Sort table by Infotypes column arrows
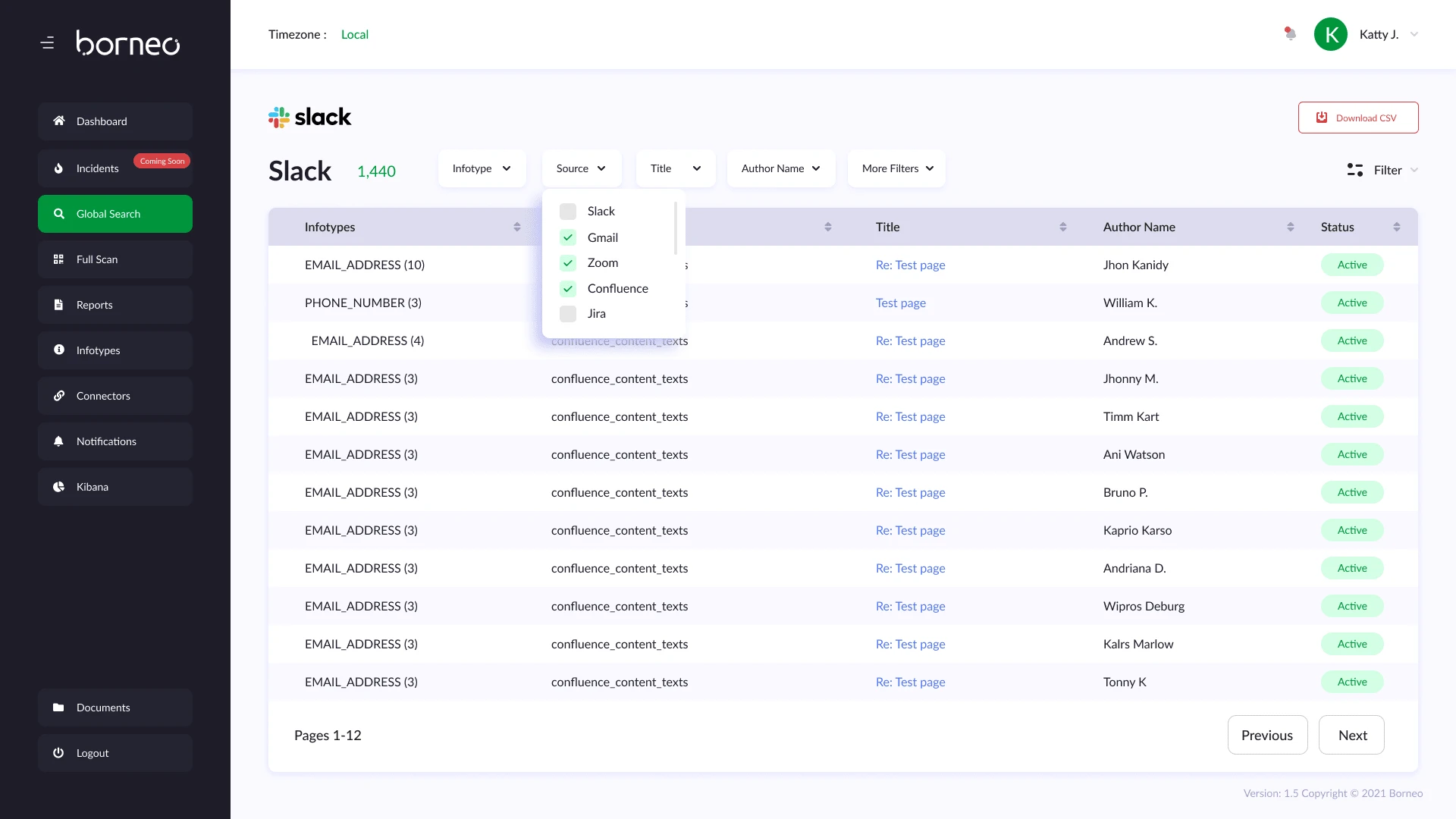Screen dimensions: 1456x819 pos(516,227)
